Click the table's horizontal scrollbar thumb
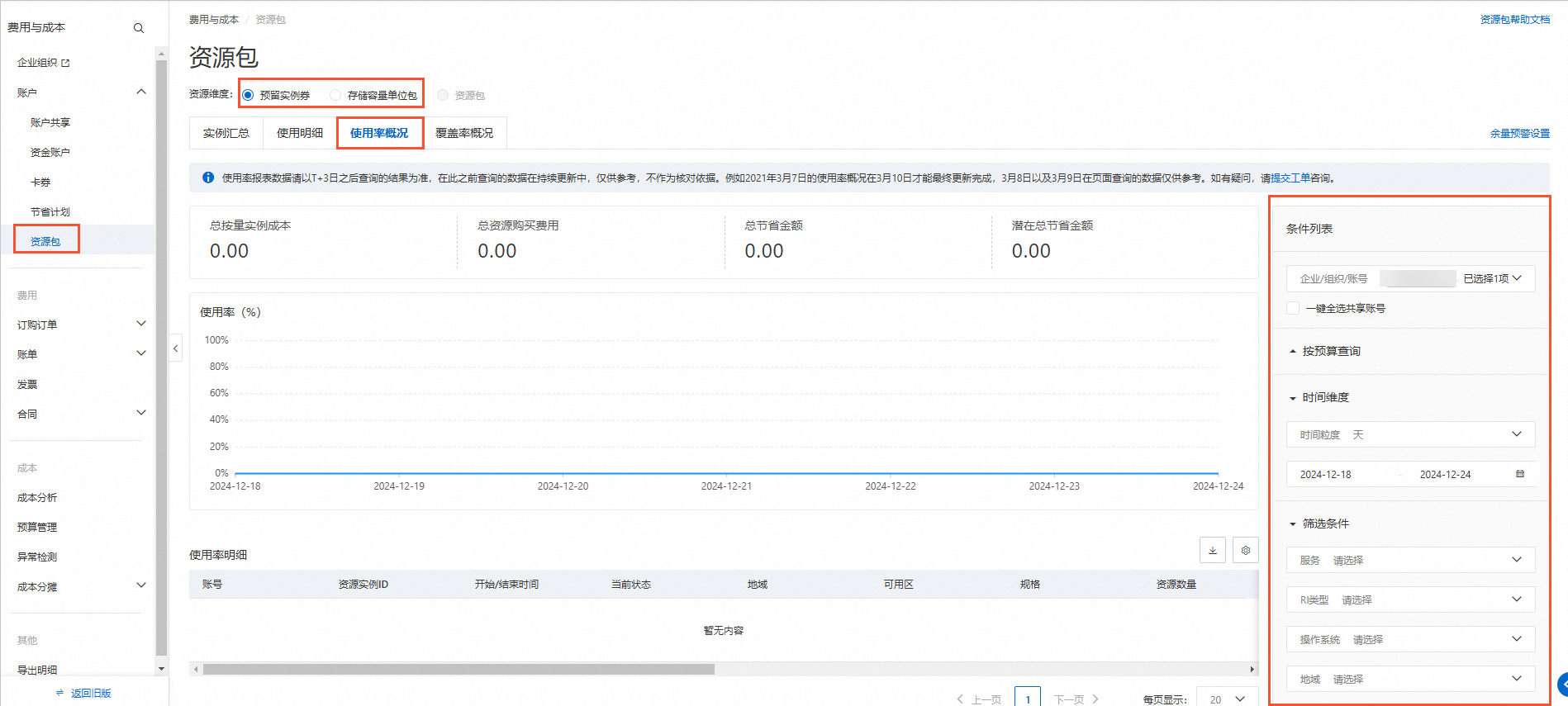 point(459,669)
